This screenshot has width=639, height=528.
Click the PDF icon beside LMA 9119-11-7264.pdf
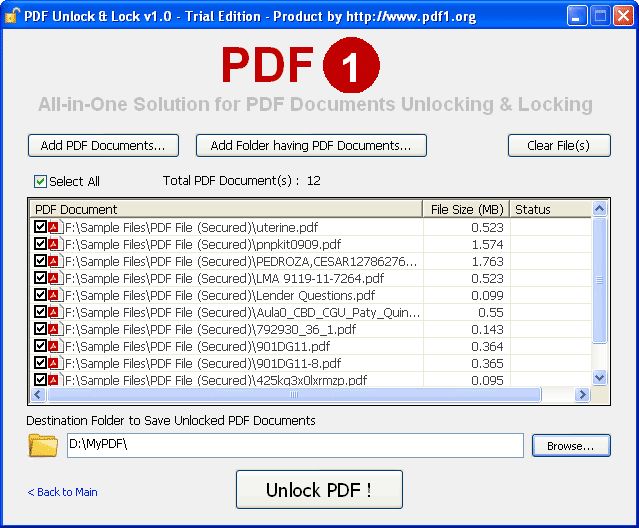pyautogui.click(x=55, y=278)
